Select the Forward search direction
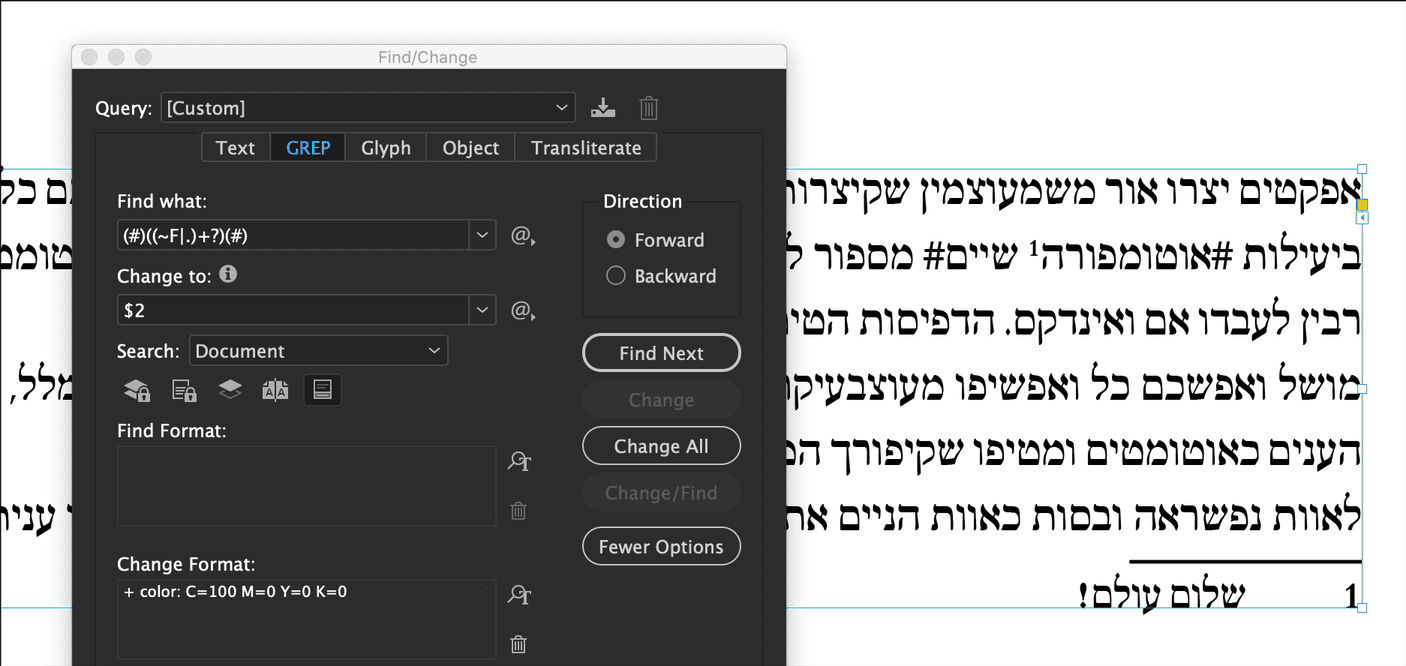Screen dimensions: 1406x666 tap(615, 240)
